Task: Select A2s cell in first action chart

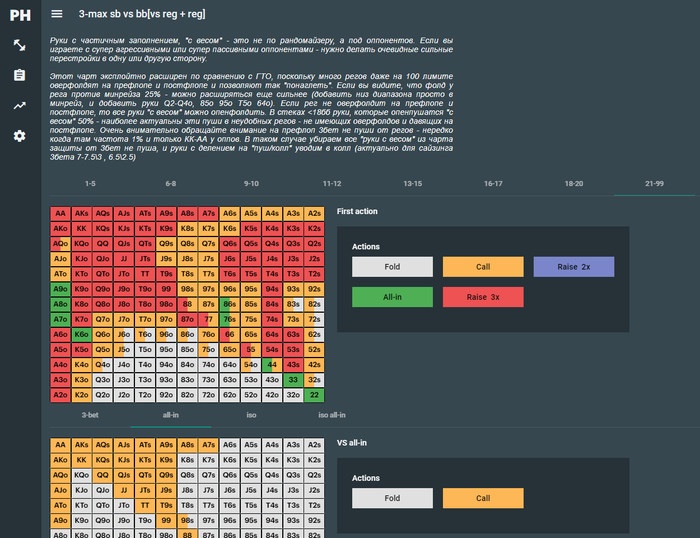Action: point(314,213)
